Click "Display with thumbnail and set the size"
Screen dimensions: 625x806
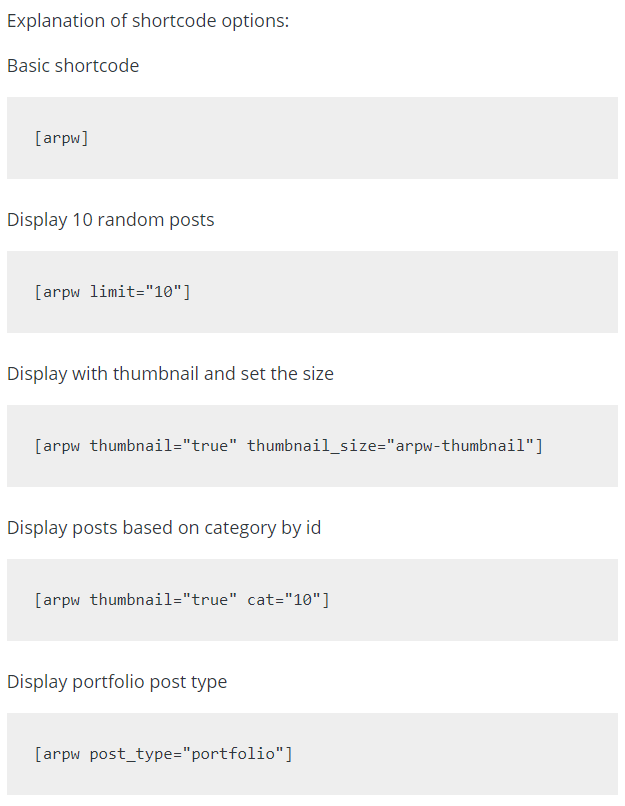170,374
